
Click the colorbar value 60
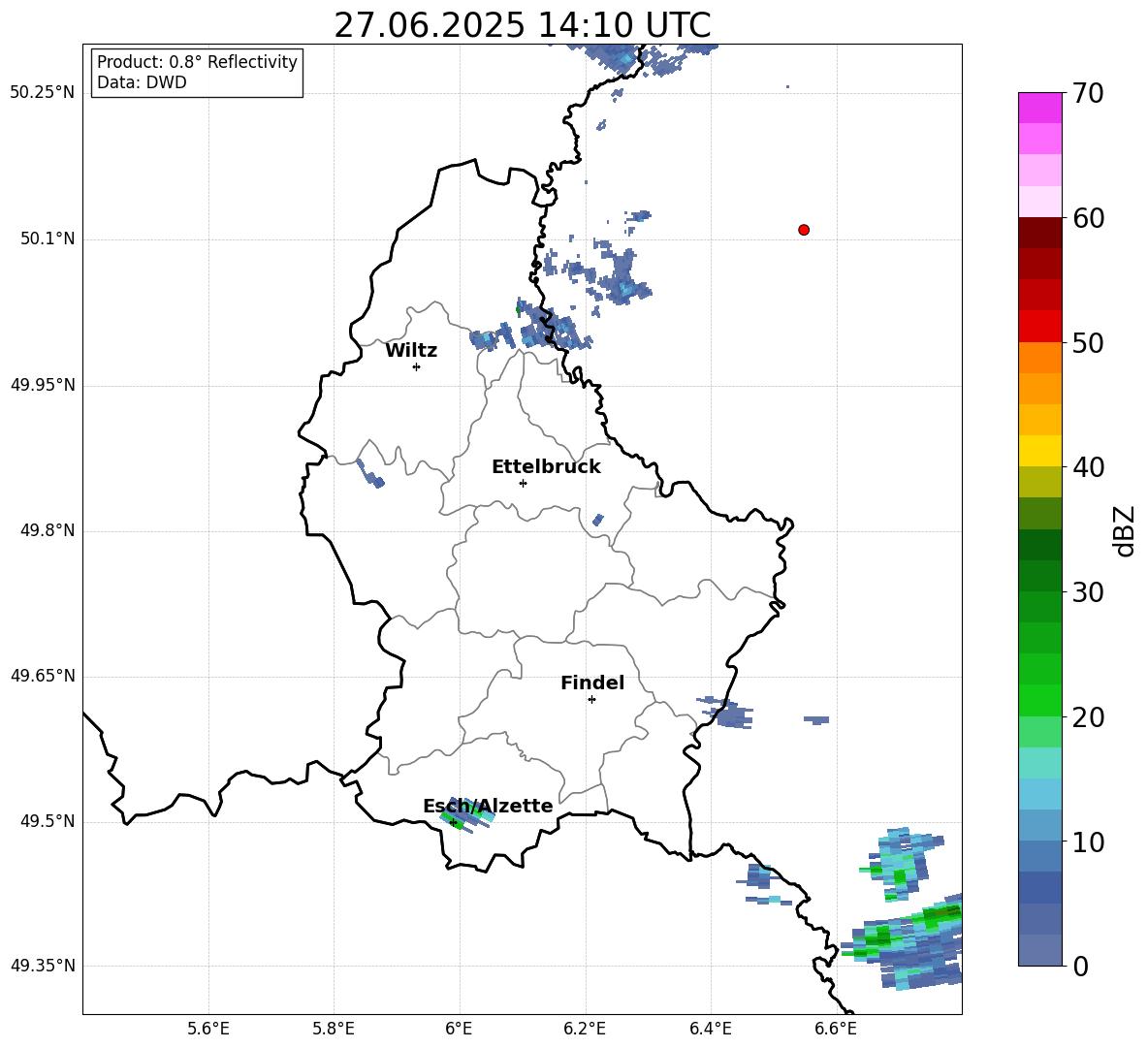pyautogui.click(x=1088, y=218)
